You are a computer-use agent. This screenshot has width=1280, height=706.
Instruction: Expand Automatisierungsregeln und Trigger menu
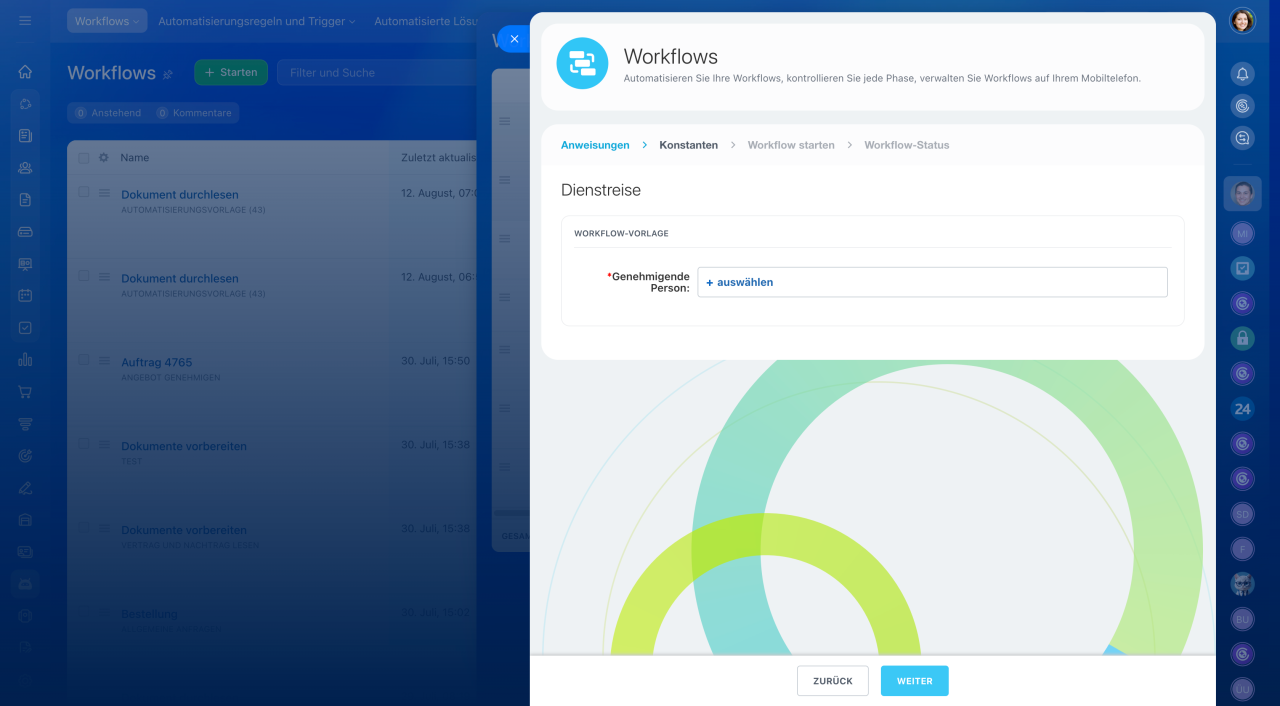[256, 21]
